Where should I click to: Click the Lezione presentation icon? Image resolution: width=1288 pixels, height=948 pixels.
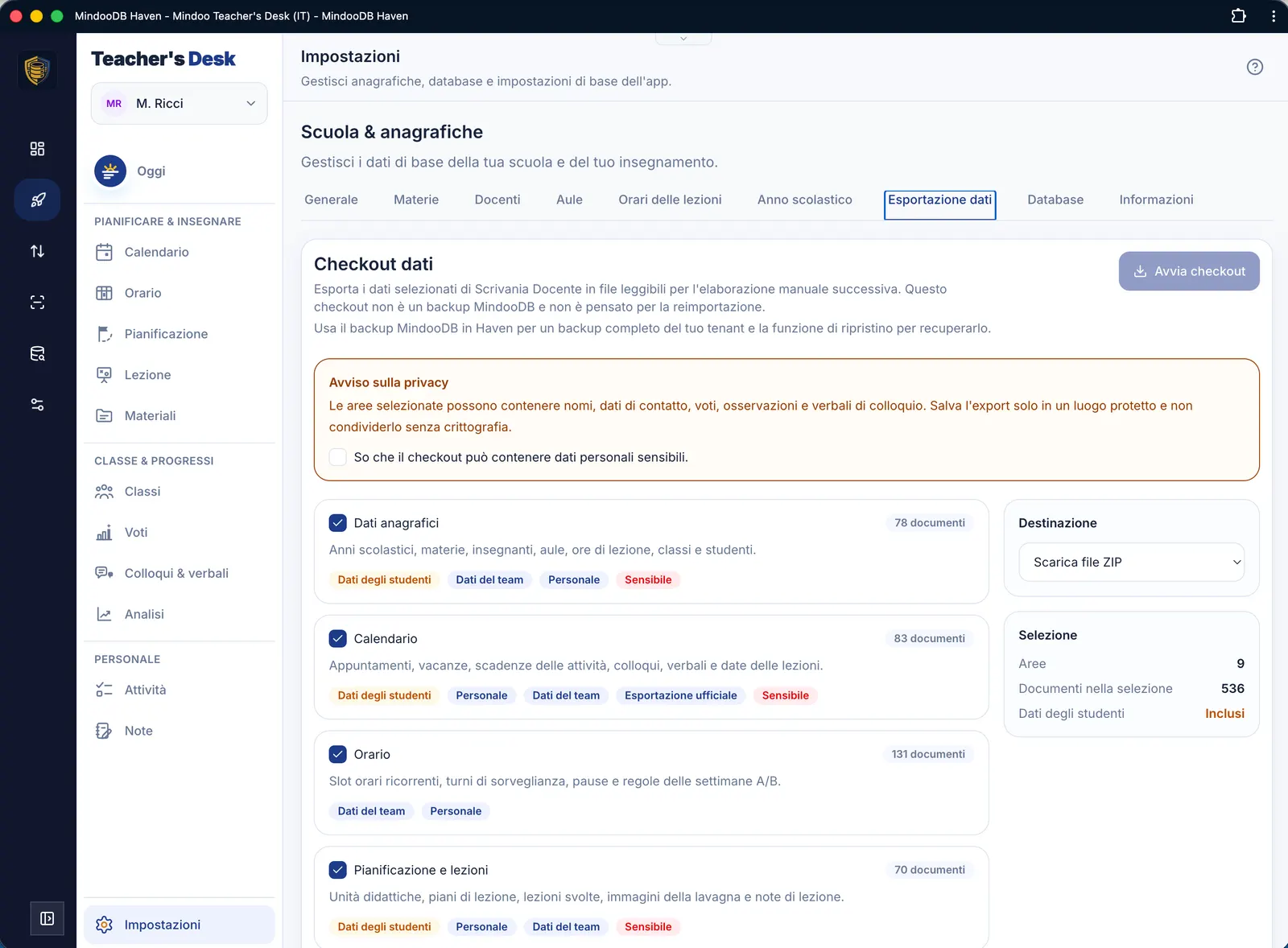(104, 375)
